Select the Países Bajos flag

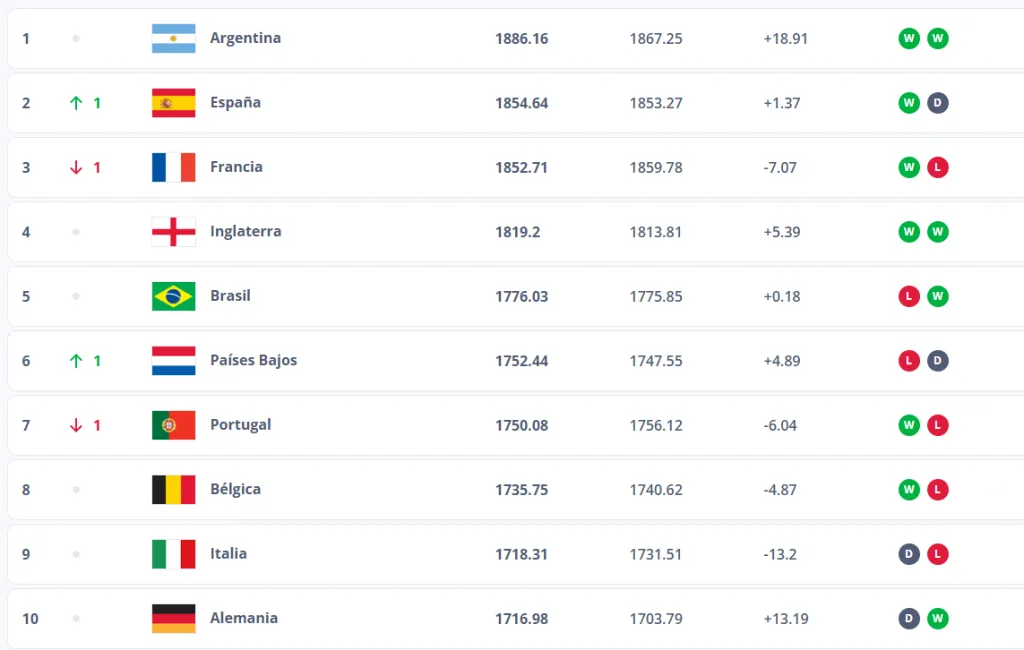click(x=173, y=361)
